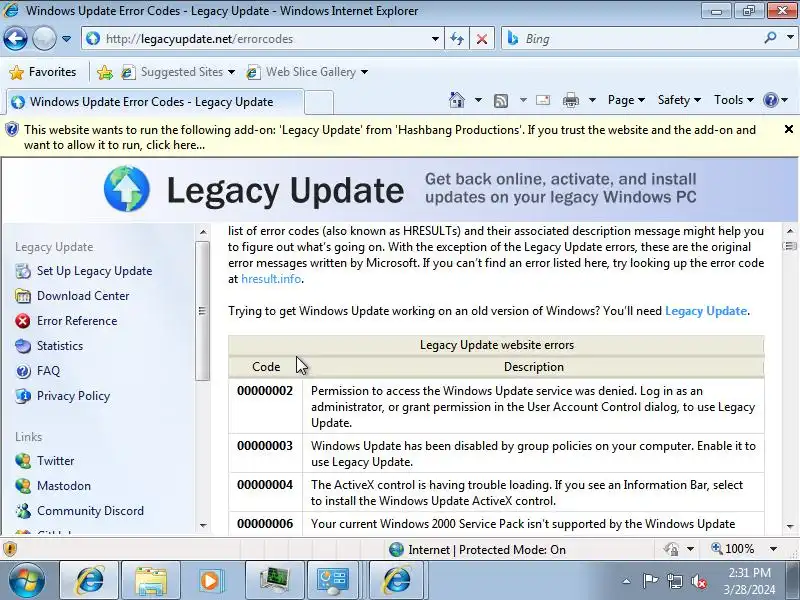Viewport: 800px width, 600px height.
Task: Open the zoom level 100% button
Action: tap(733, 549)
